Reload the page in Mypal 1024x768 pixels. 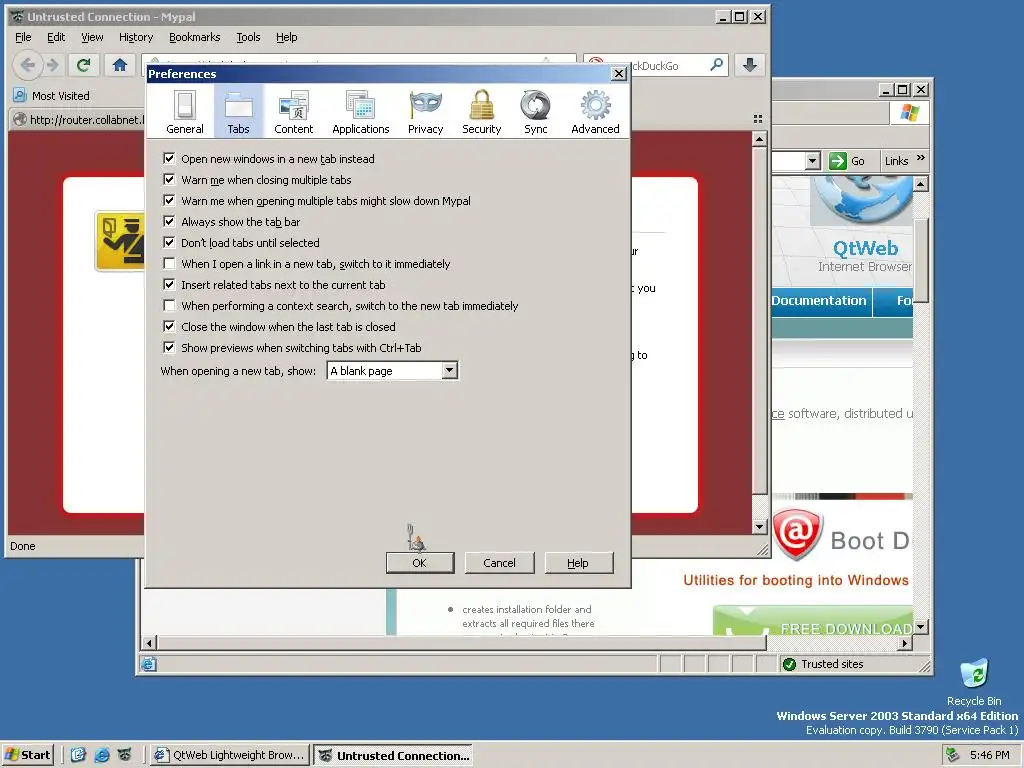[84, 65]
